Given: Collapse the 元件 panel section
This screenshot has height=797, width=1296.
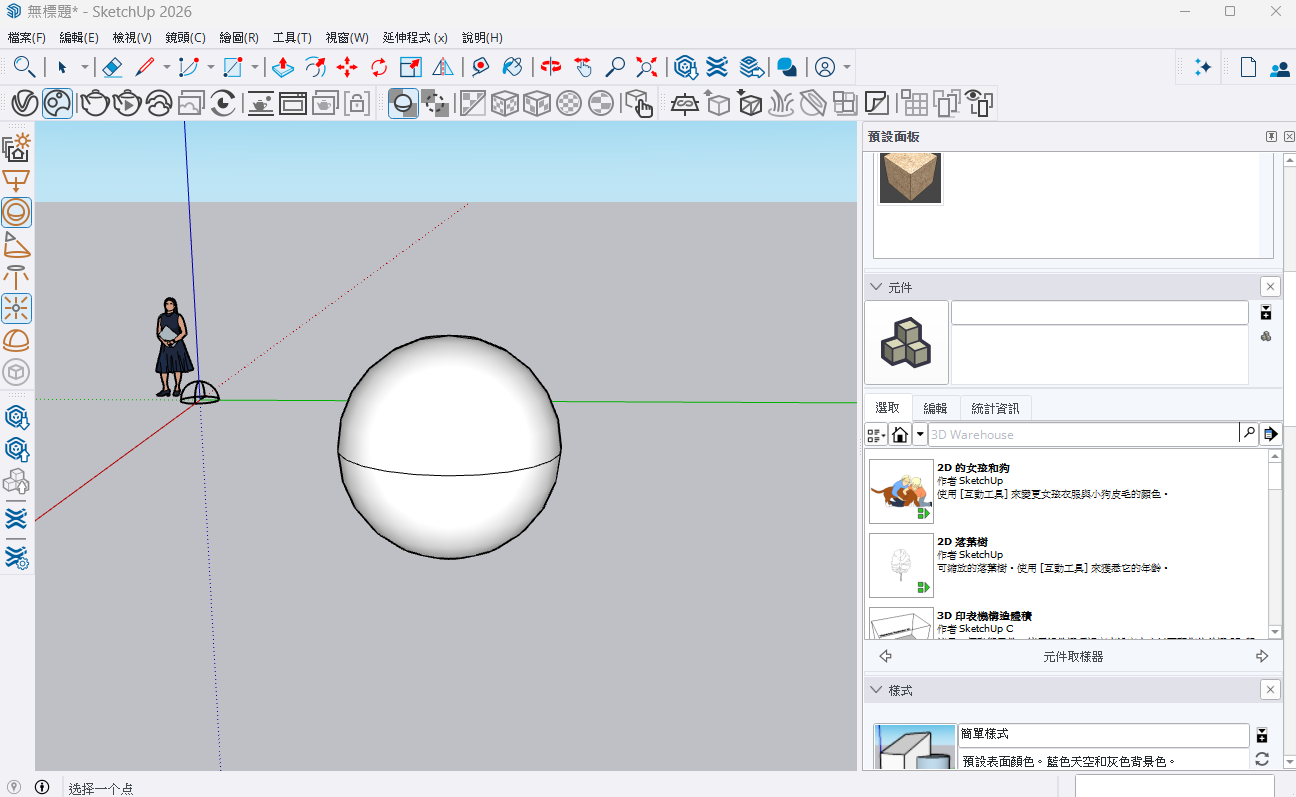Looking at the screenshot, I should (x=876, y=287).
